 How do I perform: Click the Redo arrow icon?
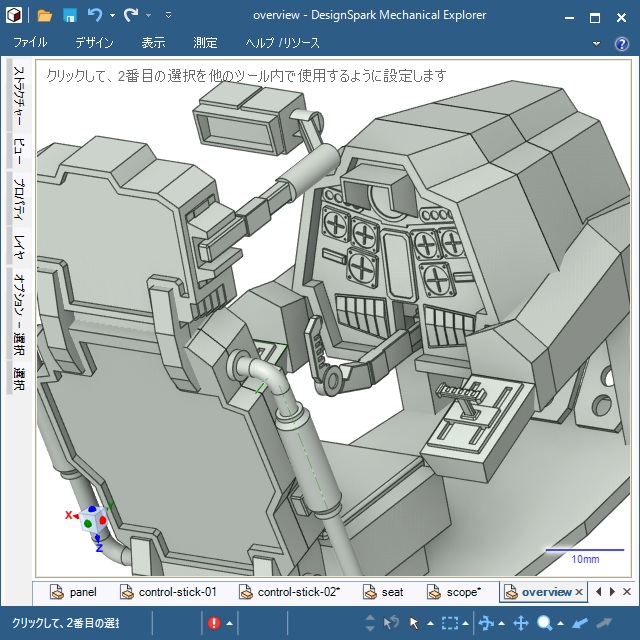131,16
